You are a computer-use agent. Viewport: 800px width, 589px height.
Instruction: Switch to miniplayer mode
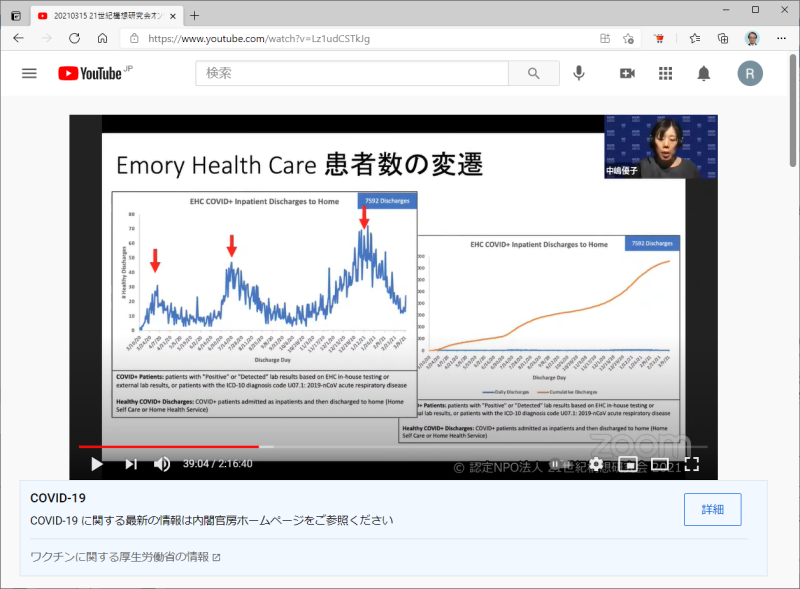[628, 464]
